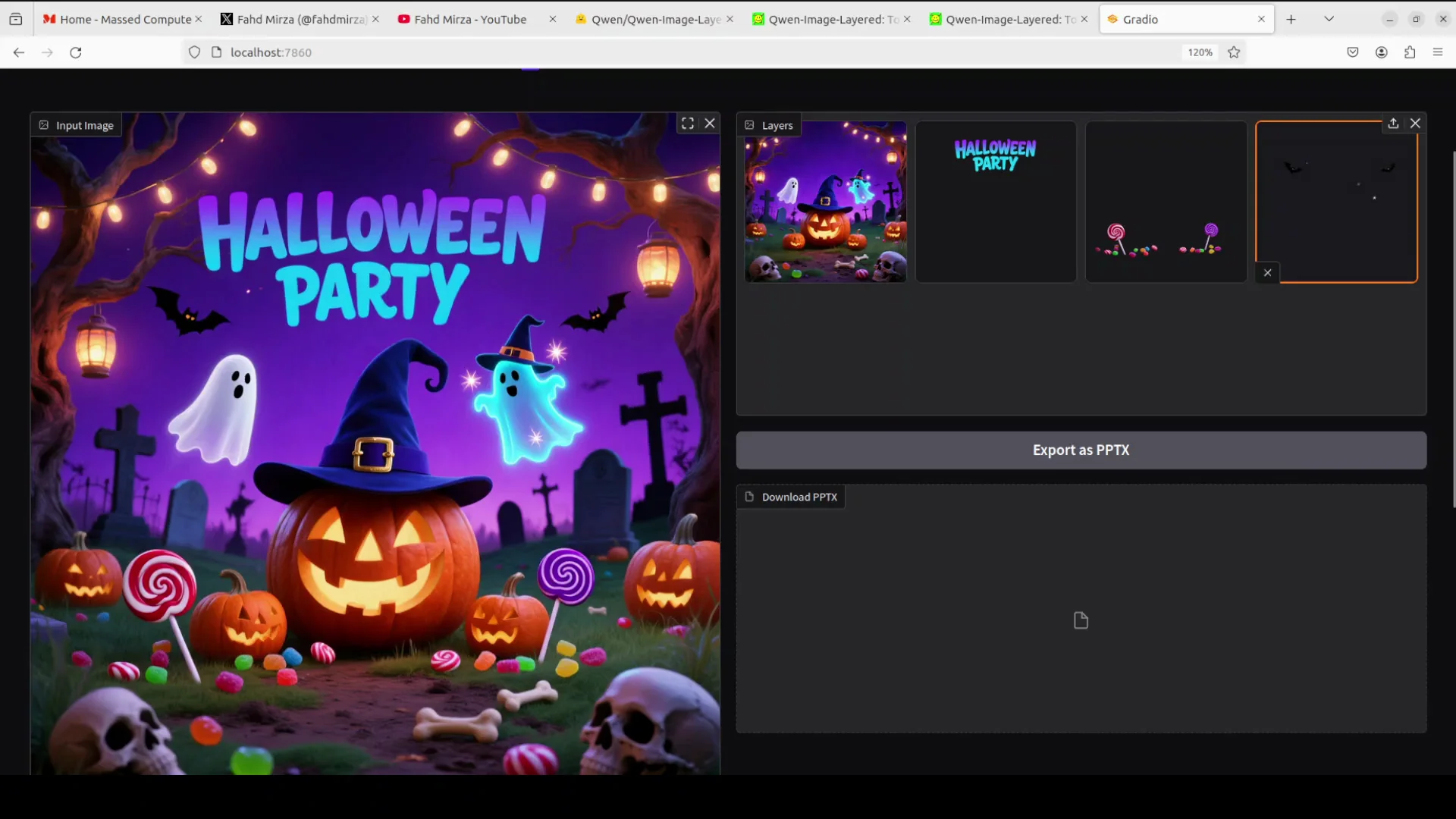This screenshot has width=1456, height=819.
Task: Open the Firefox account icon
Action: pyautogui.click(x=1382, y=52)
